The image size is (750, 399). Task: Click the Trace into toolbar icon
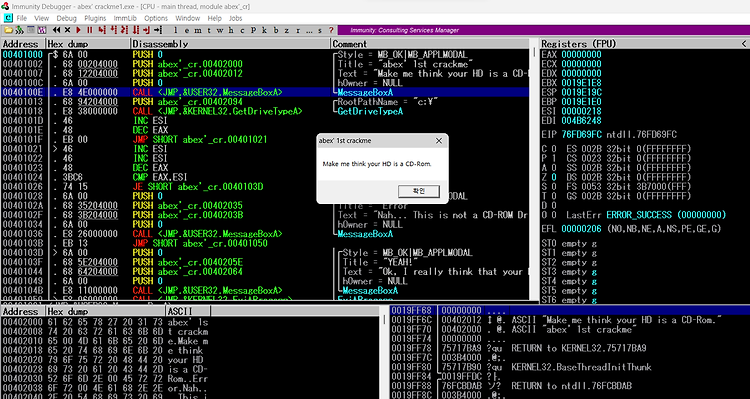click(x=124, y=30)
